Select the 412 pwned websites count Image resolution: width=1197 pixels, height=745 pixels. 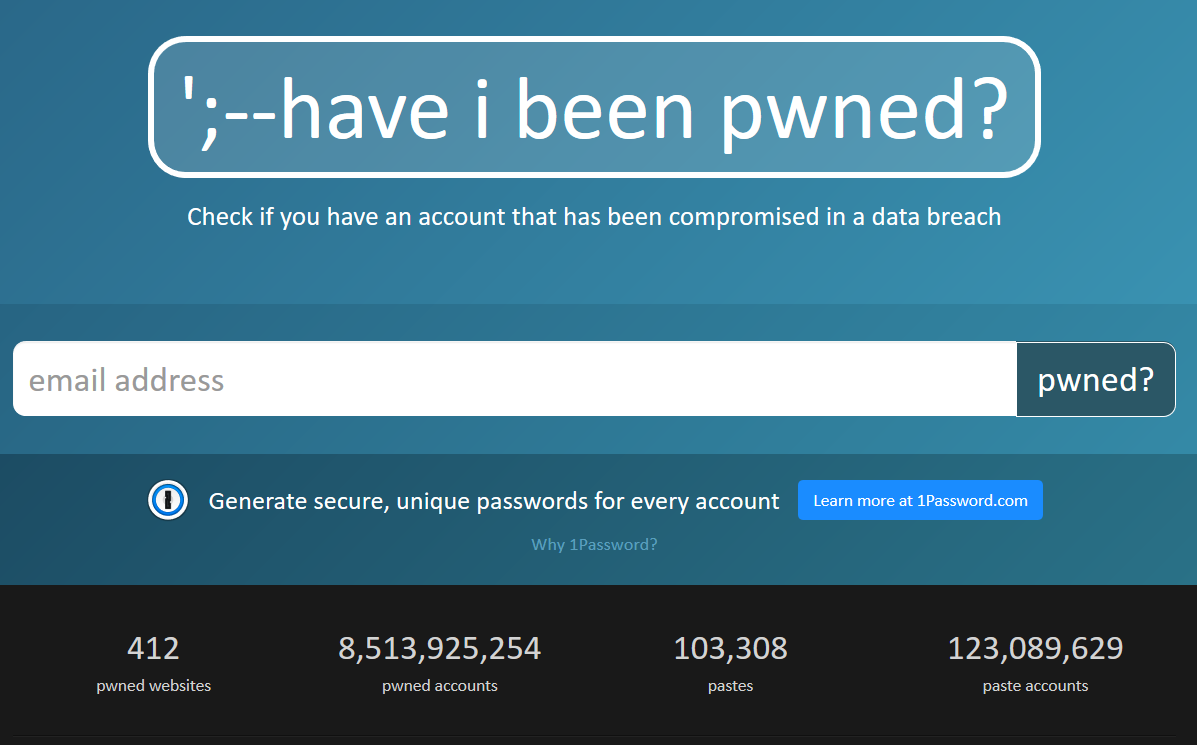point(153,648)
